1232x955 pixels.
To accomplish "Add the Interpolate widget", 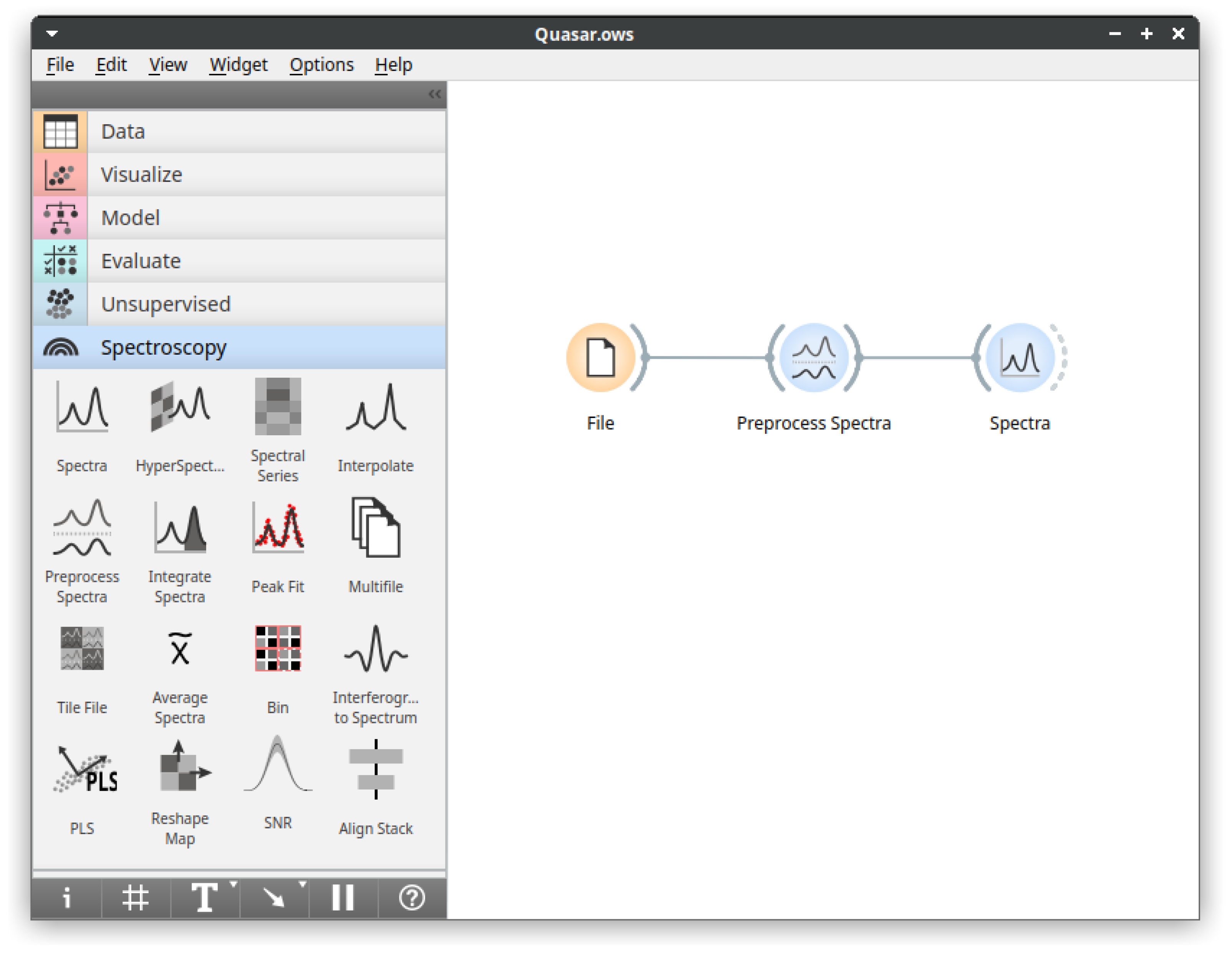I will point(376,406).
